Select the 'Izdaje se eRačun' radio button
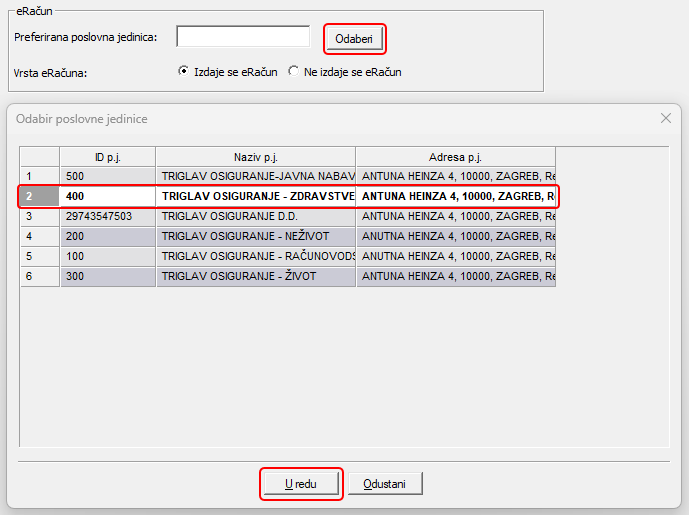 pos(183,72)
